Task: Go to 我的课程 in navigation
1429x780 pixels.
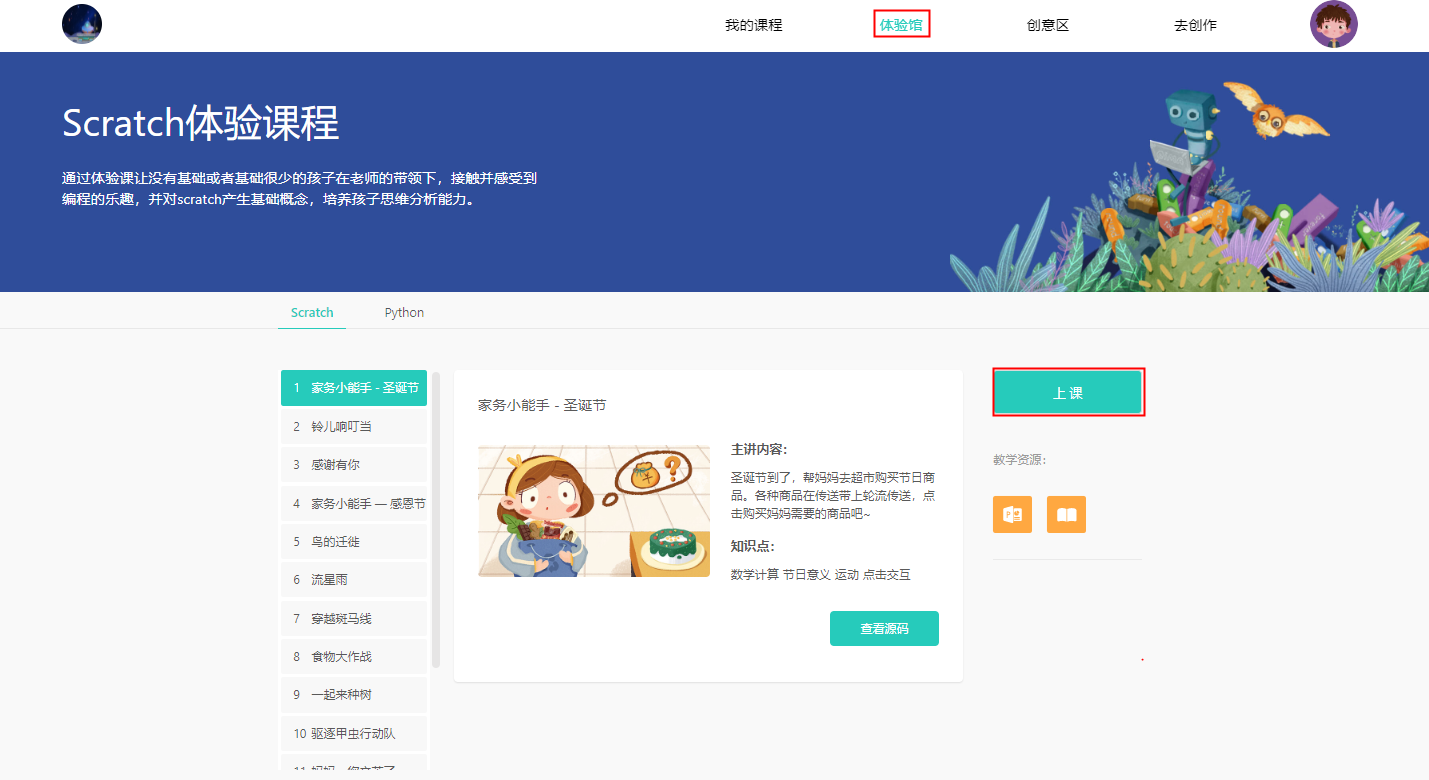Action: click(x=754, y=25)
